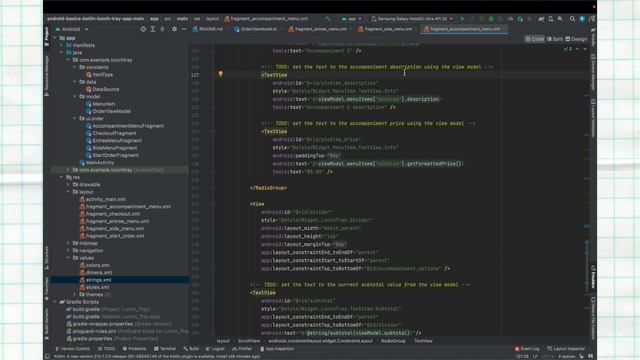
Task: Open the Android project view dropdown
Action: coord(72,29)
